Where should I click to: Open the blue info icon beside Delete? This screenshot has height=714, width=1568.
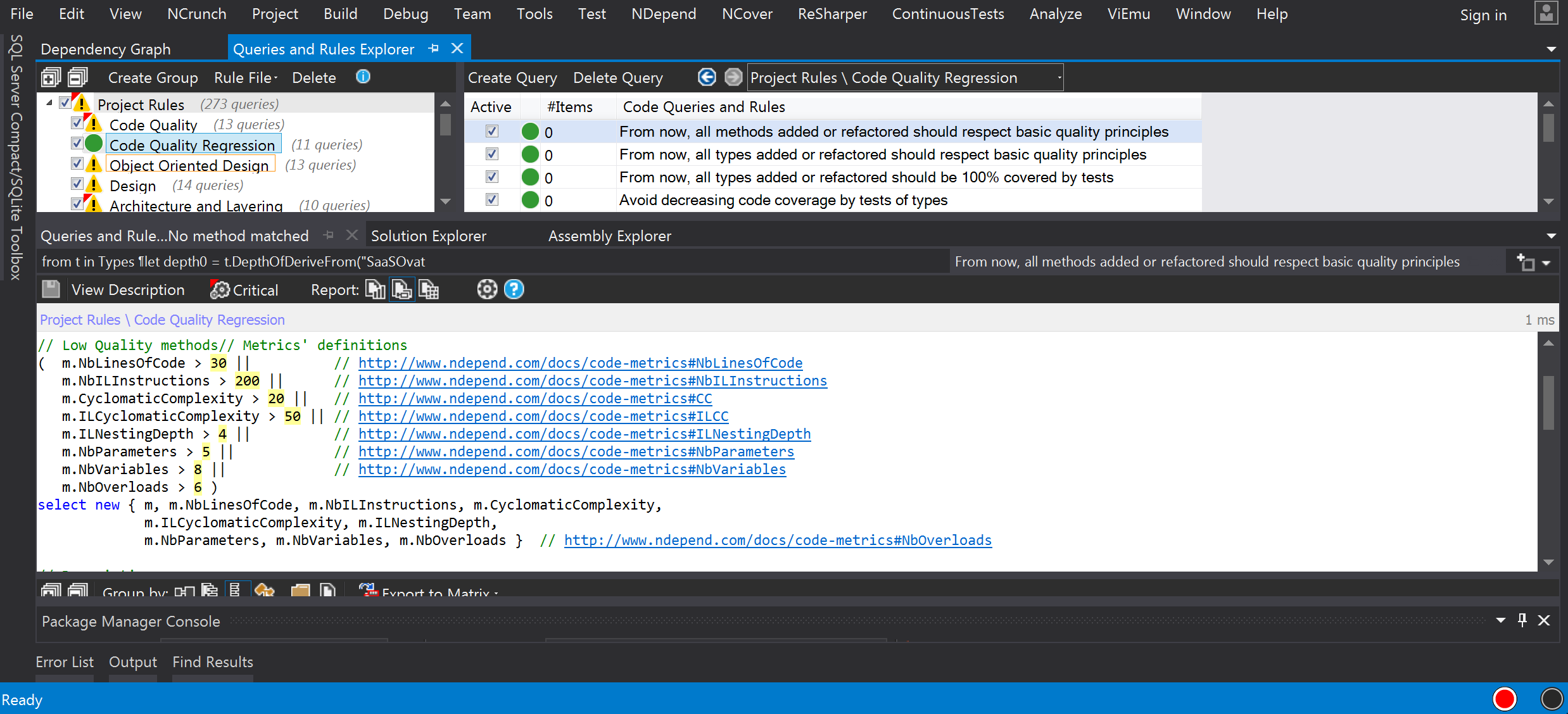click(x=363, y=77)
